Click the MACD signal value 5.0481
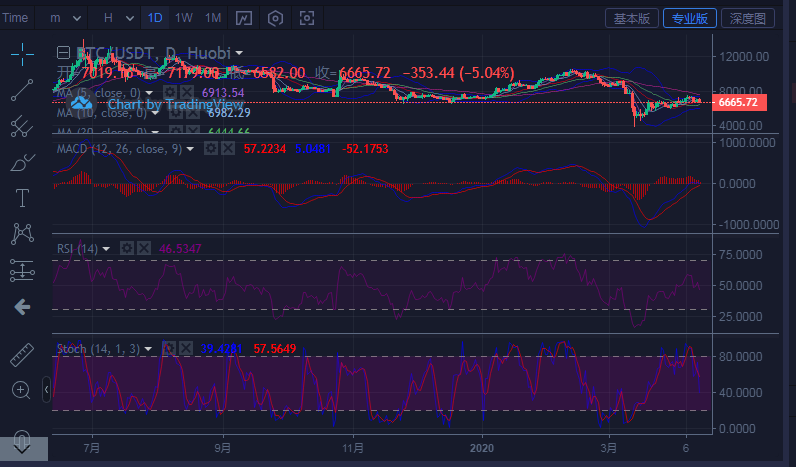Screen dimensions: 796x467 [x=313, y=149]
